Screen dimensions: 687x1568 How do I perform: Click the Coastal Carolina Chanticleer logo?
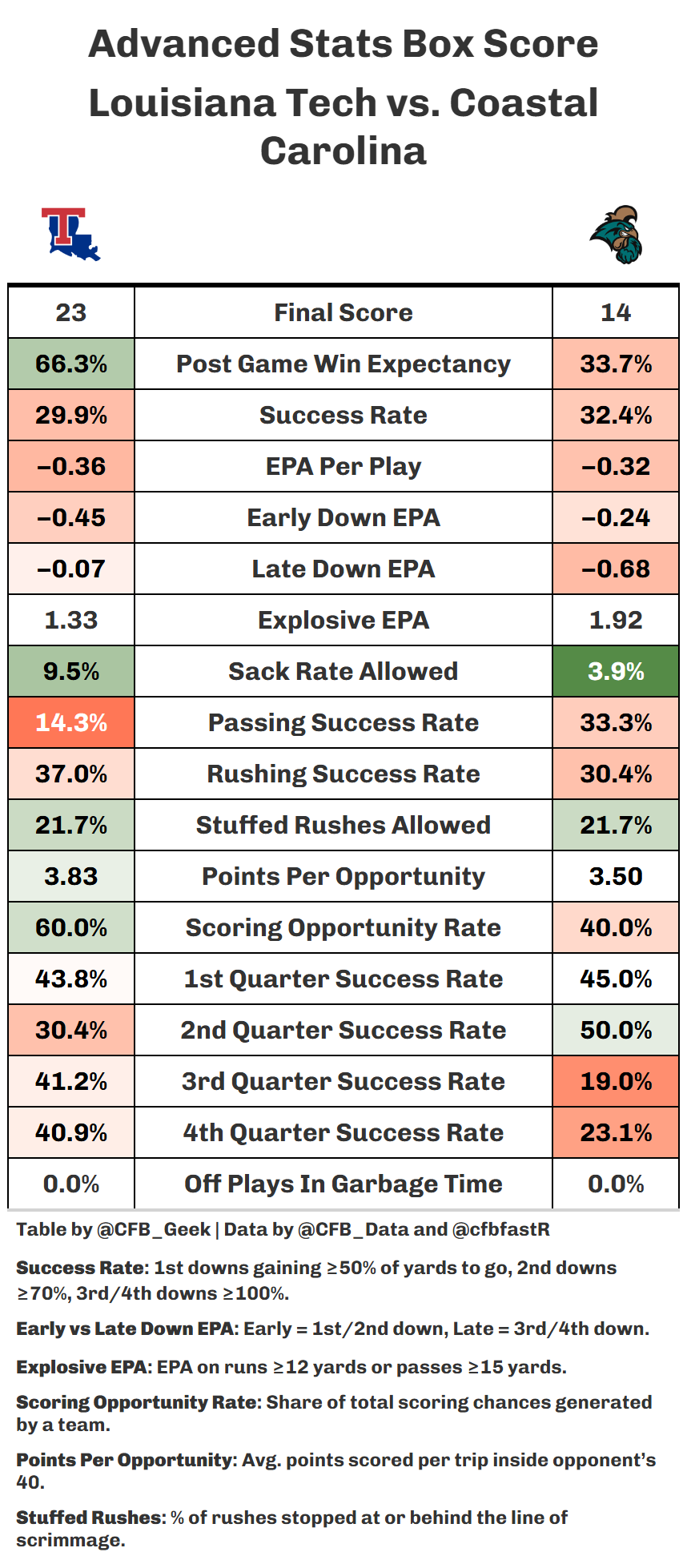click(617, 235)
